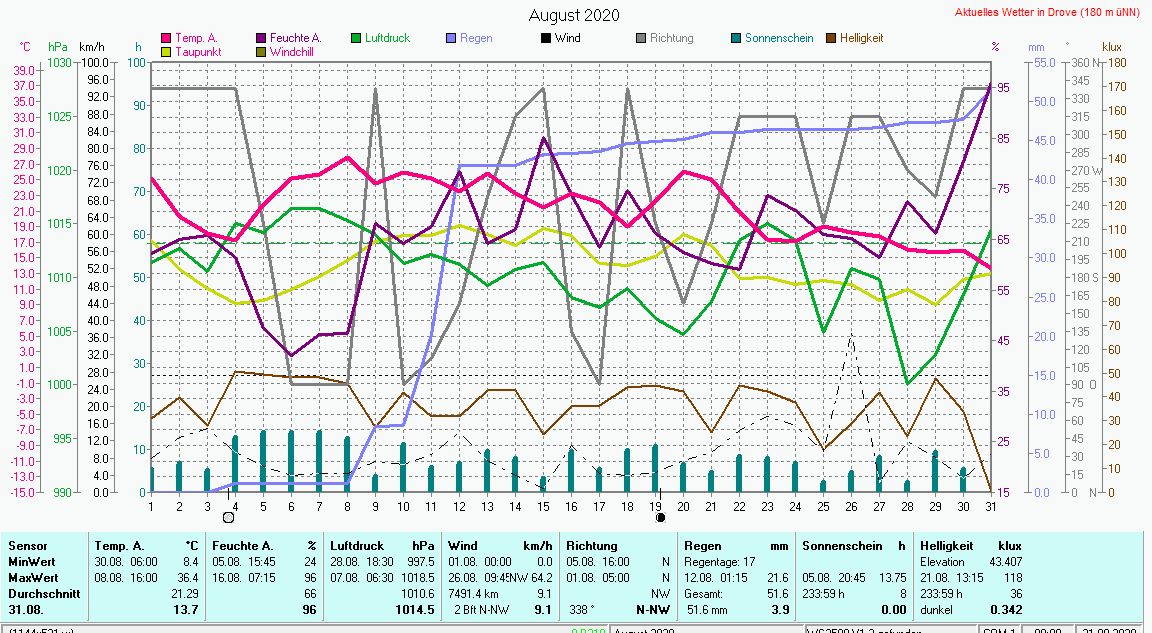The width and height of the screenshot is (1152, 633).
Task: Click the purple Feuchte A. legend square
Action: (261, 38)
